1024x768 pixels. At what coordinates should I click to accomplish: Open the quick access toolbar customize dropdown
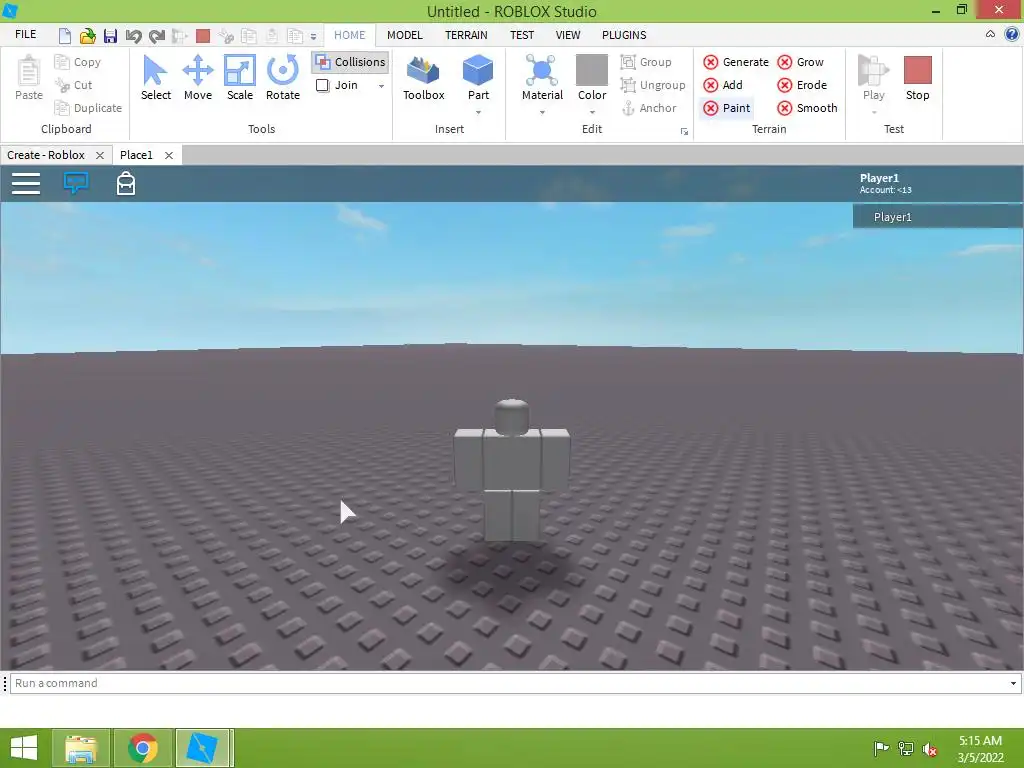(x=313, y=37)
